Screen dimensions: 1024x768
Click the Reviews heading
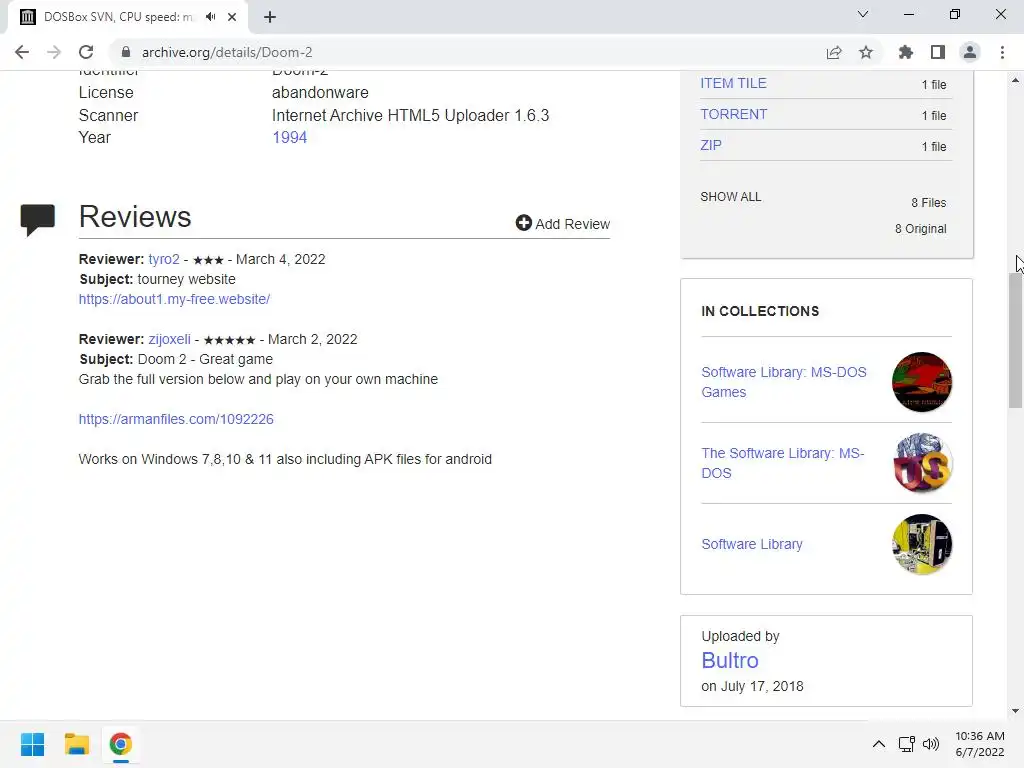tap(135, 217)
